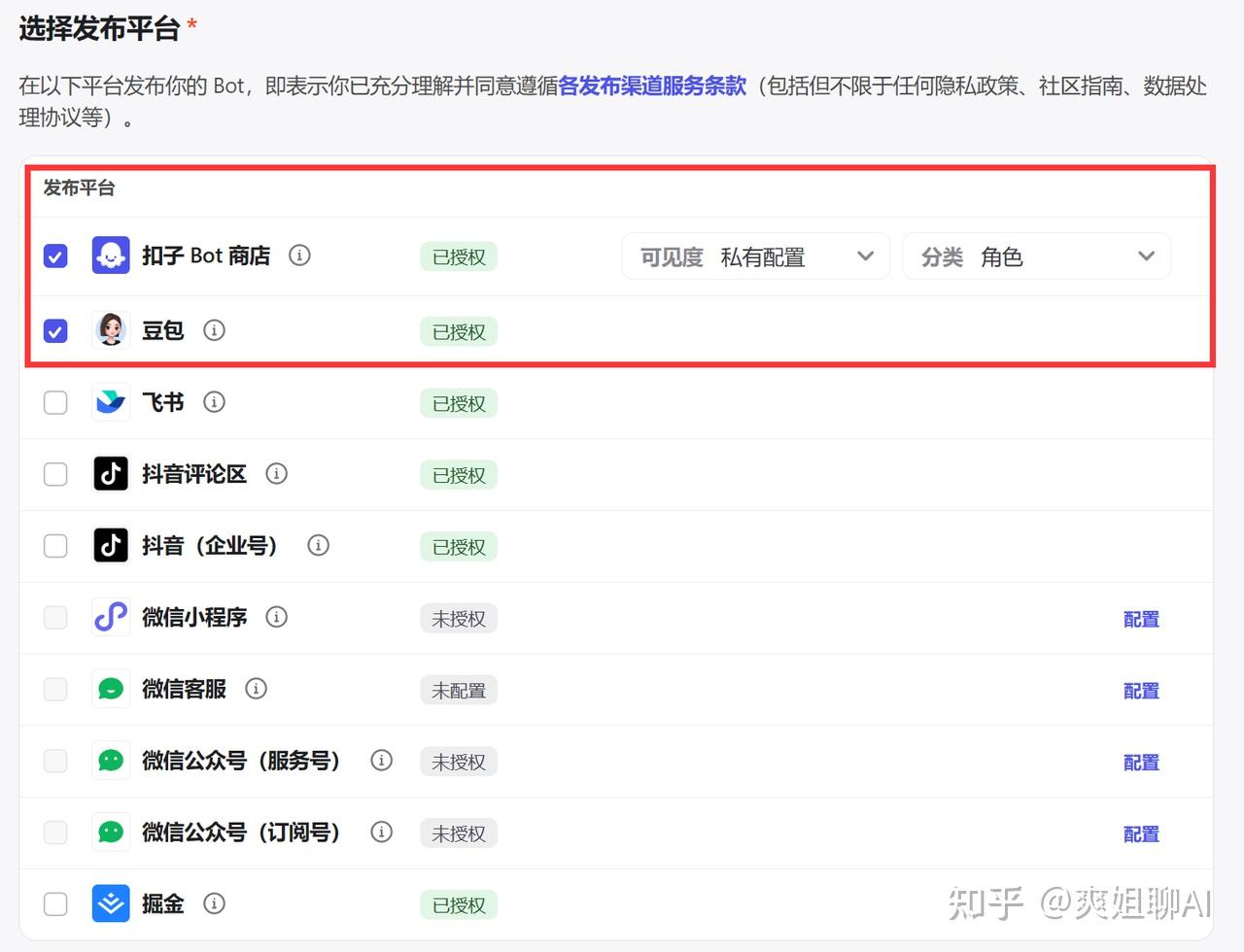Click the 豆包 avatar icon
The width and height of the screenshot is (1244, 952).
[x=111, y=330]
